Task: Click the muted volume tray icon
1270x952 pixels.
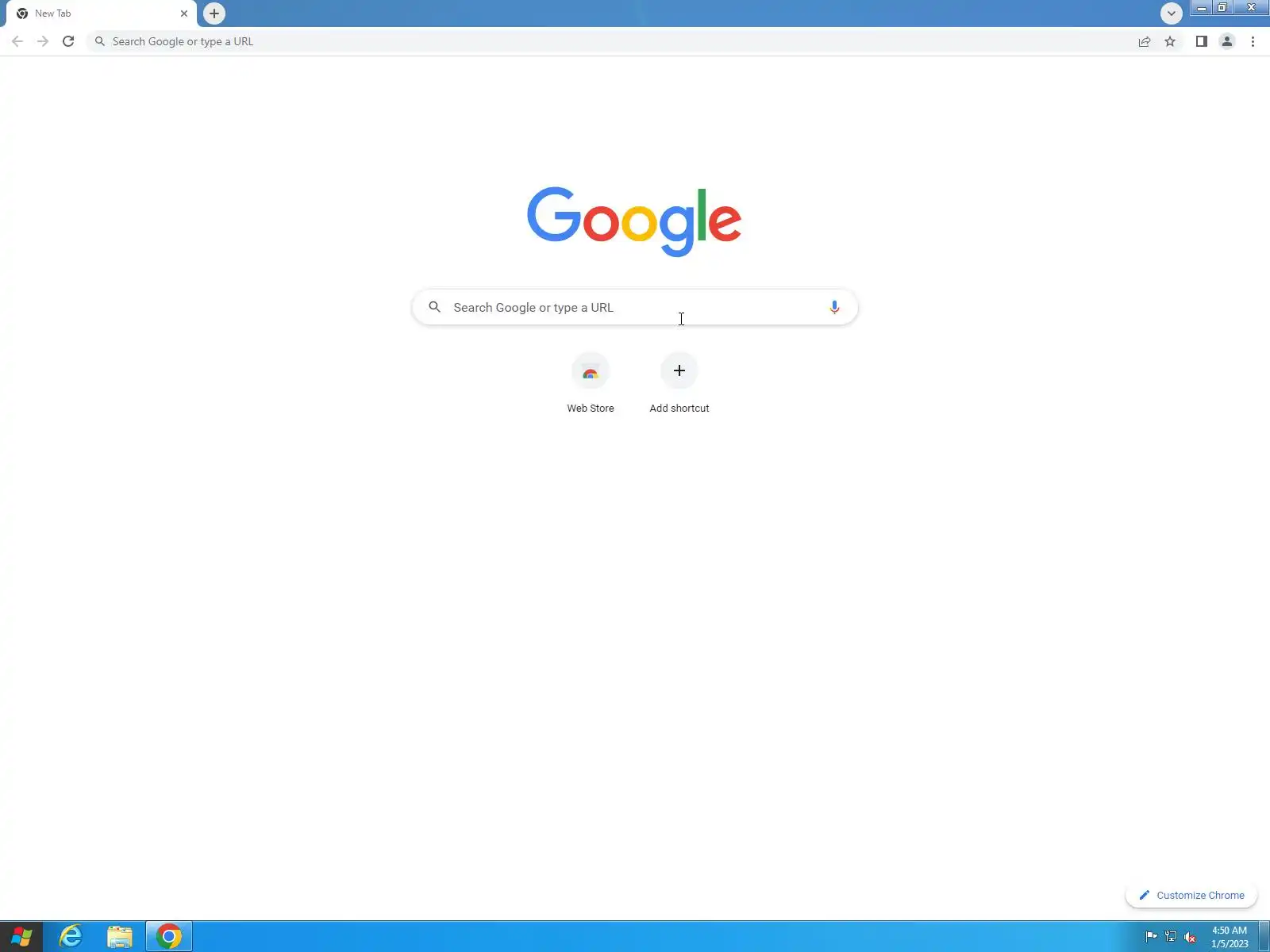Action: point(1190,937)
